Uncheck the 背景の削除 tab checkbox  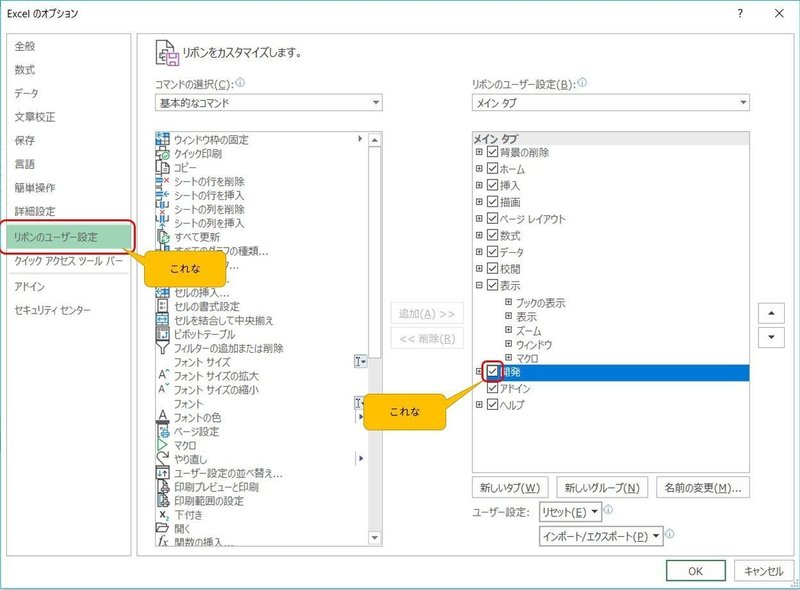pos(492,152)
